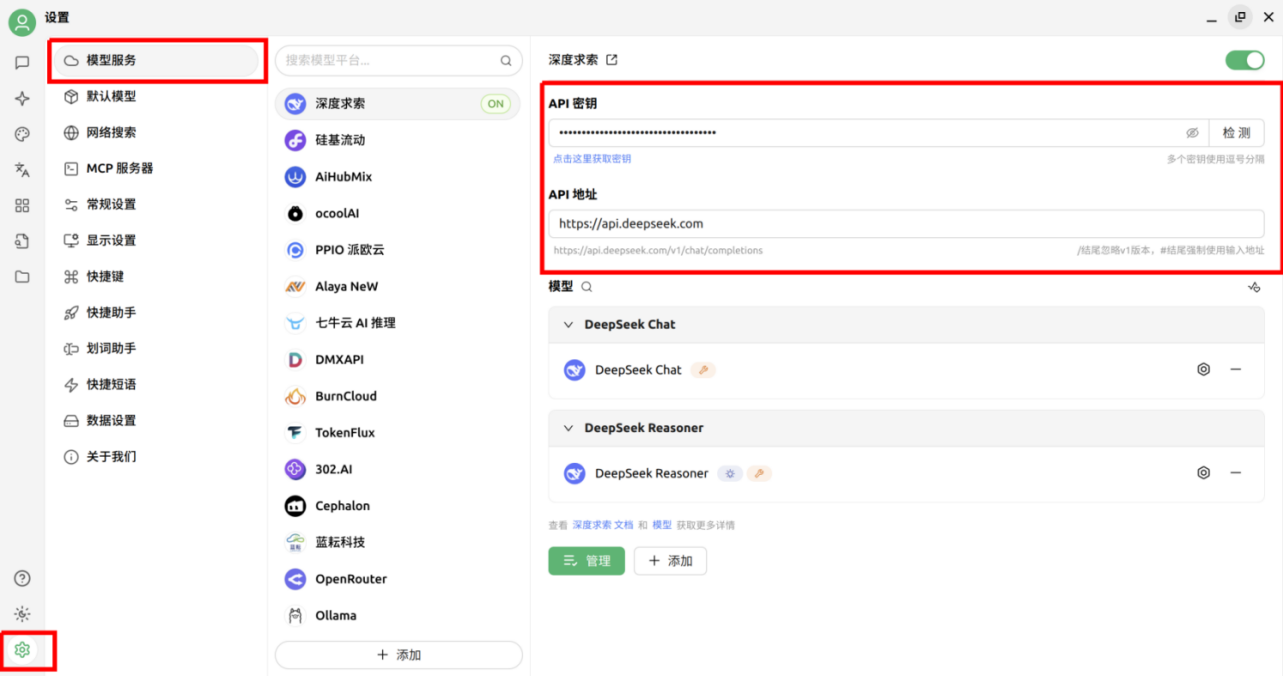Toggle the 深度求索 provider enable switch
Image resolution: width=1283 pixels, height=676 pixels.
(1245, 60)
